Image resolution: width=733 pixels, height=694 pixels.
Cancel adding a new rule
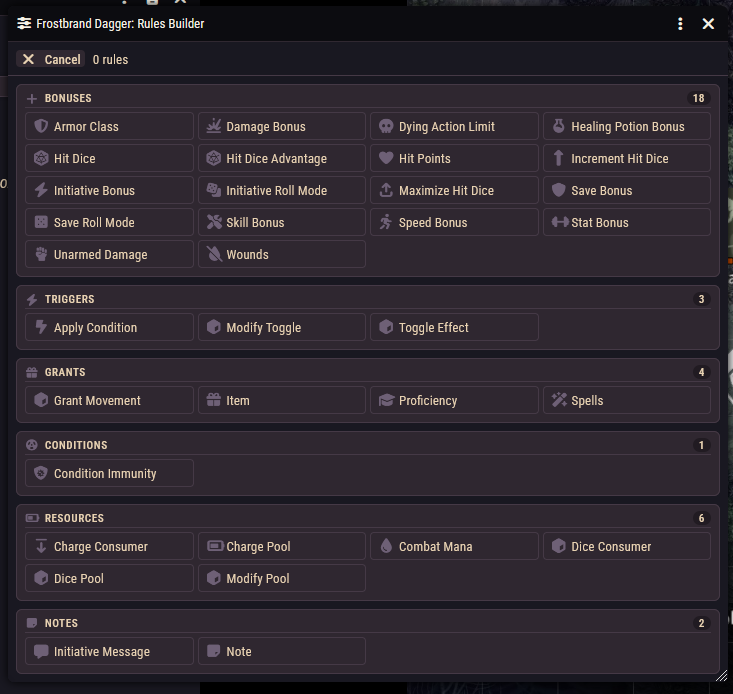click(x=51, y=59)
